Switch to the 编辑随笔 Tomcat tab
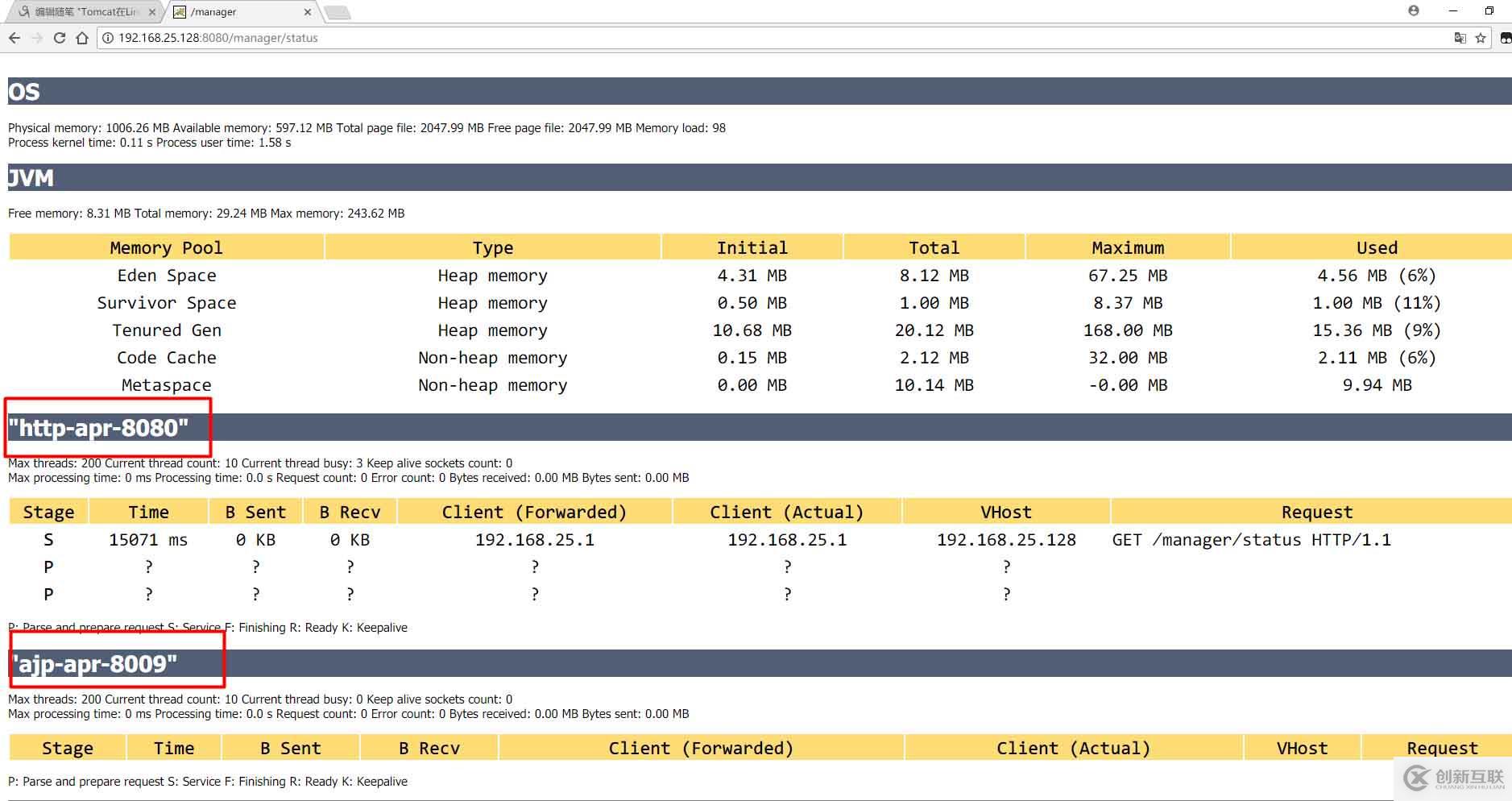 [86, 12]
